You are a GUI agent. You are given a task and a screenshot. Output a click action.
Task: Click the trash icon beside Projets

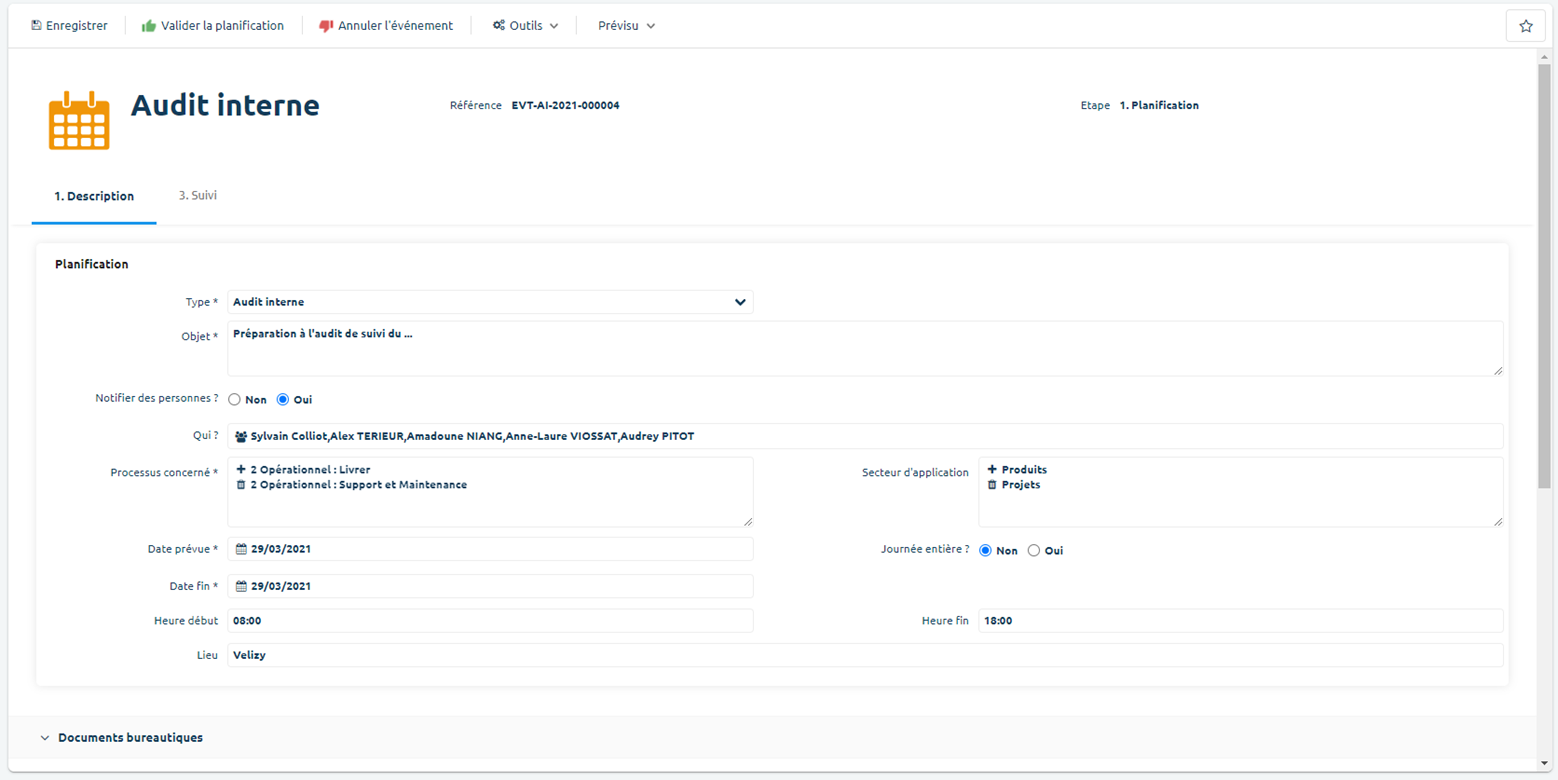tap(992, 485)
